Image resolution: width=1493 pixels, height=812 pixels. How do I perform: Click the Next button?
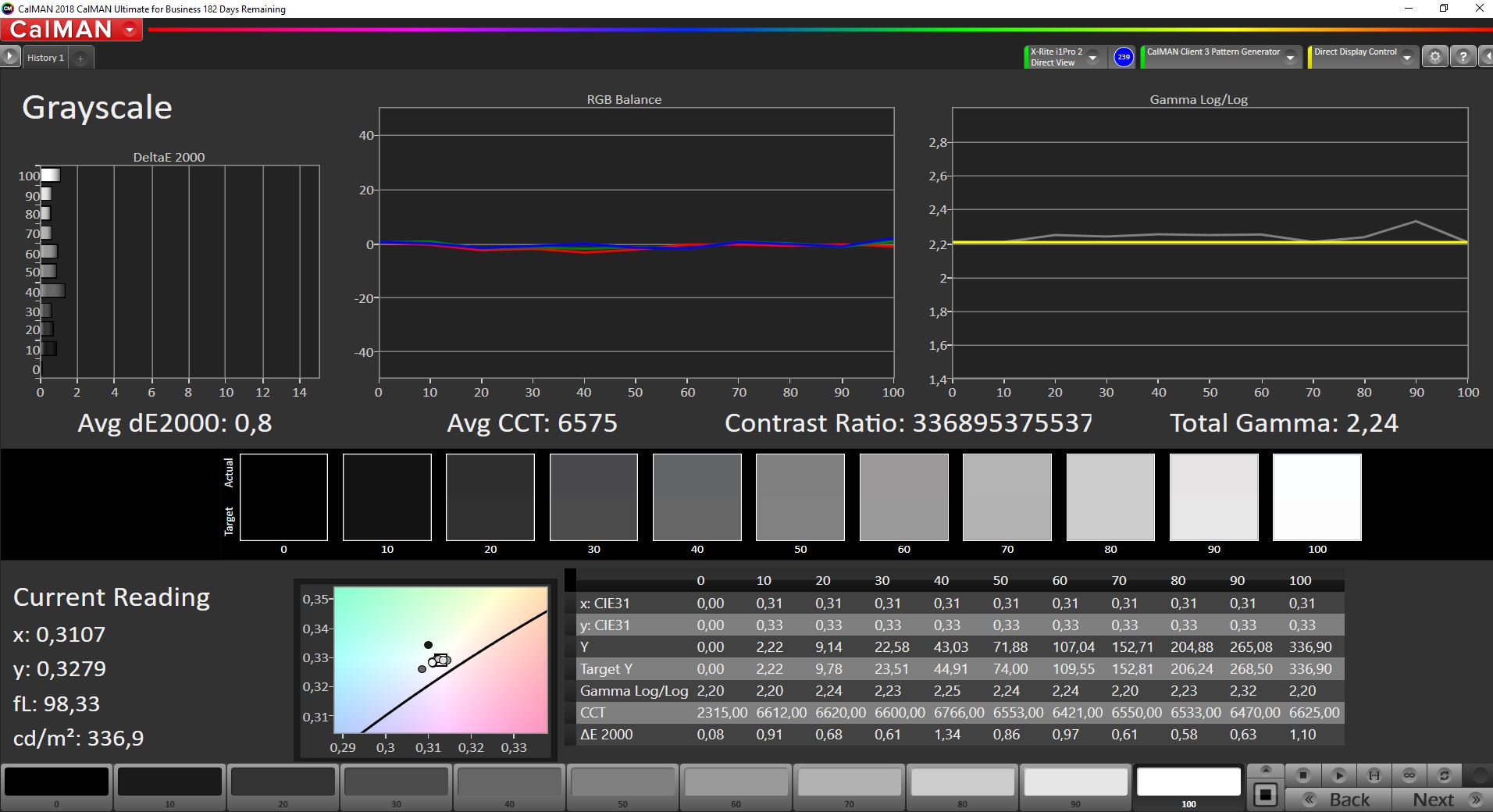tap(1441, 800)
